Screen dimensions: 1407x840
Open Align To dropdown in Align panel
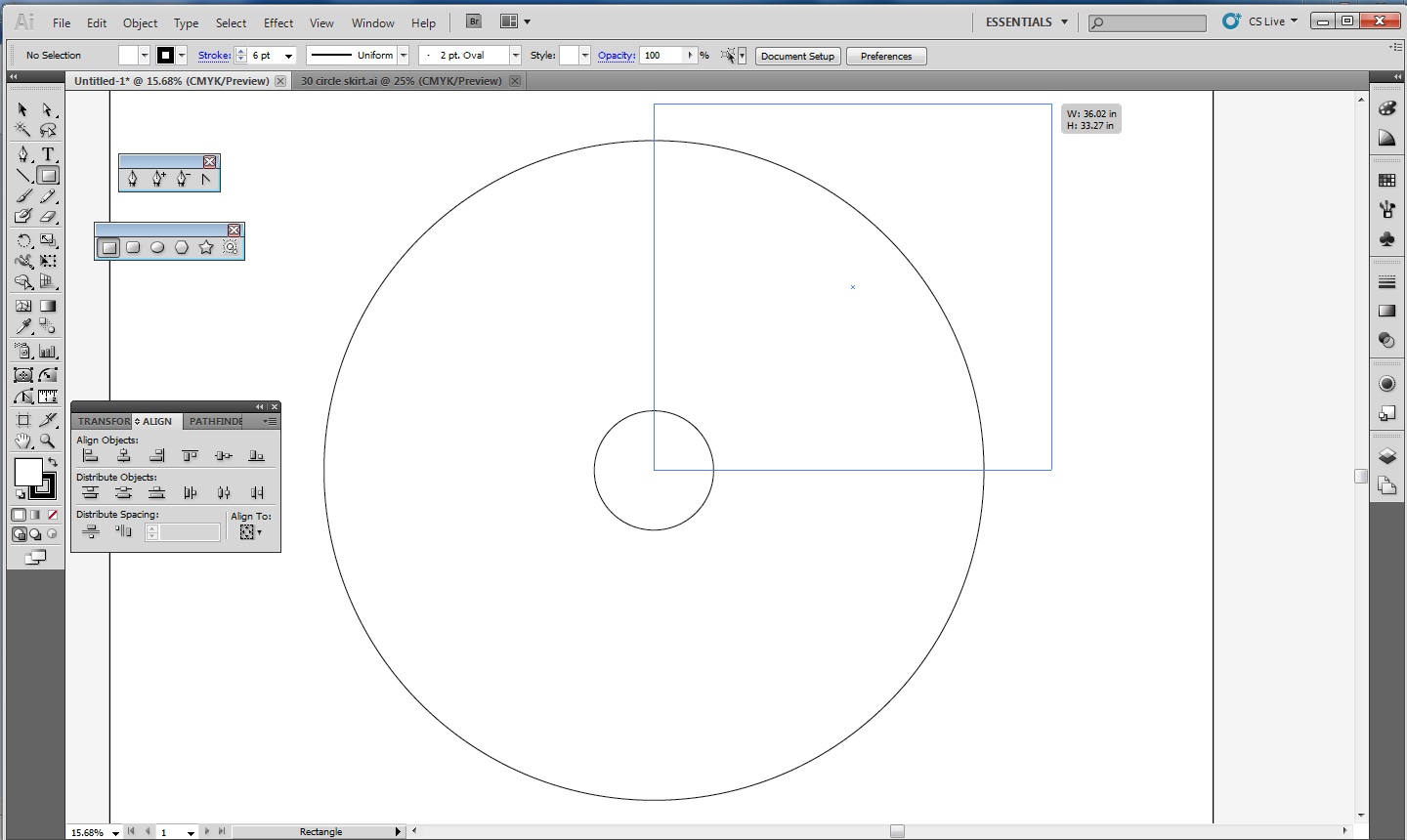251,532
